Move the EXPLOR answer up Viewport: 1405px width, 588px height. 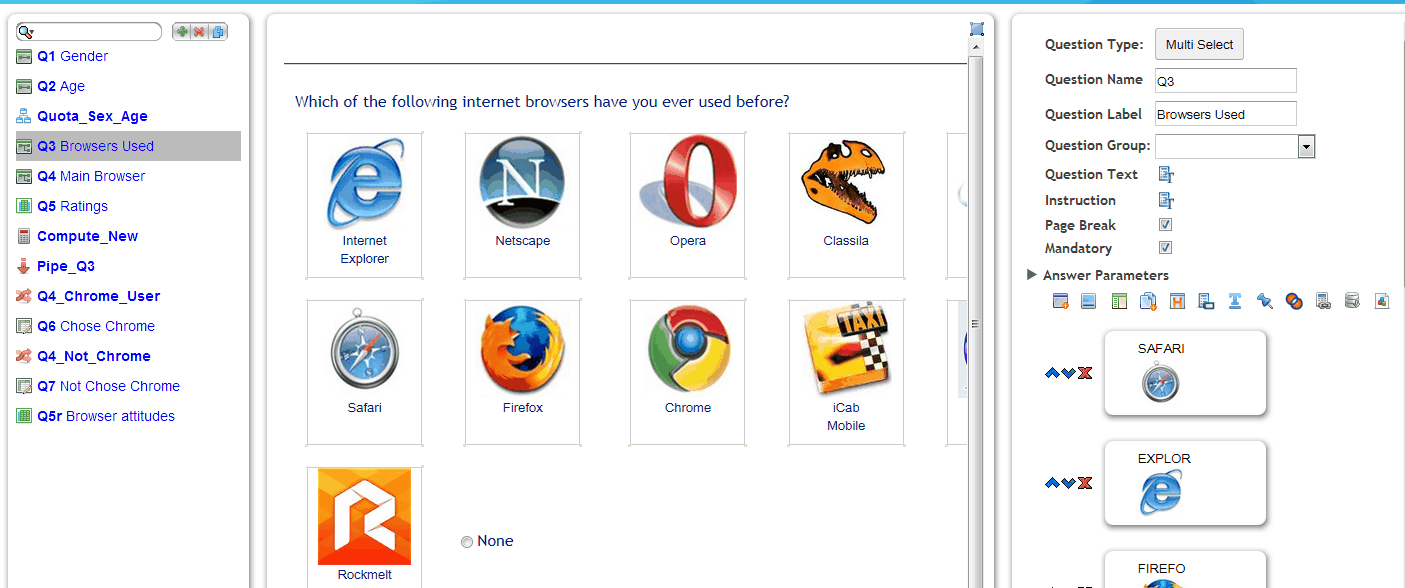pos(1051,483)
